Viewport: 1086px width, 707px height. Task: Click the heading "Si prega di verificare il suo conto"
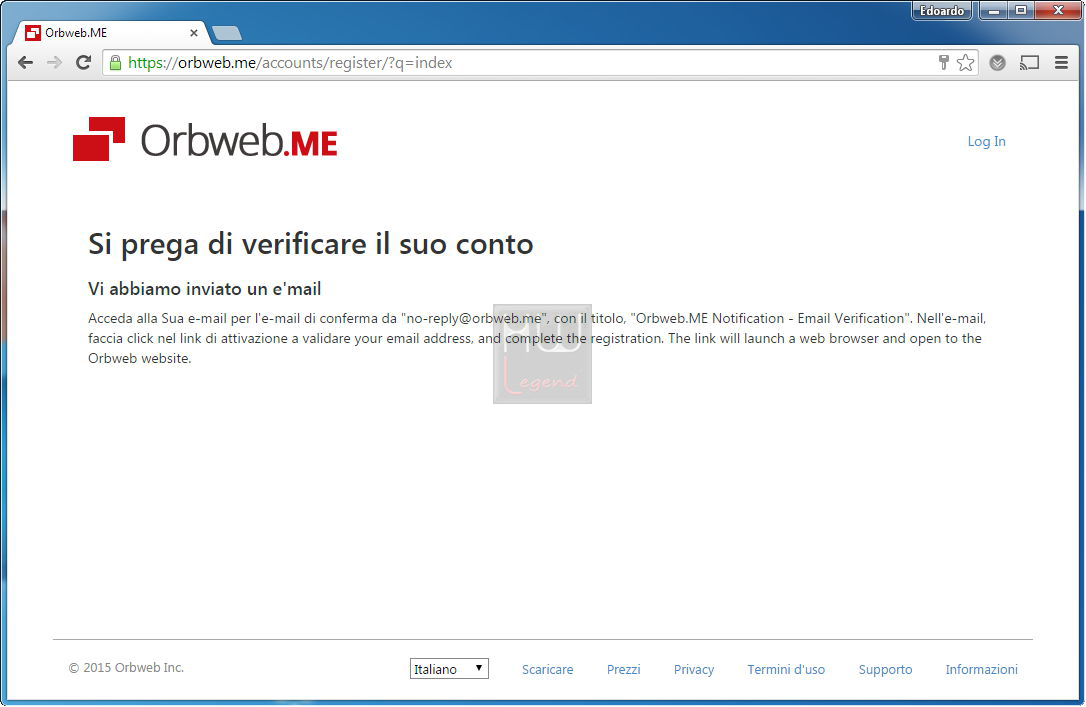click(310, 244)
